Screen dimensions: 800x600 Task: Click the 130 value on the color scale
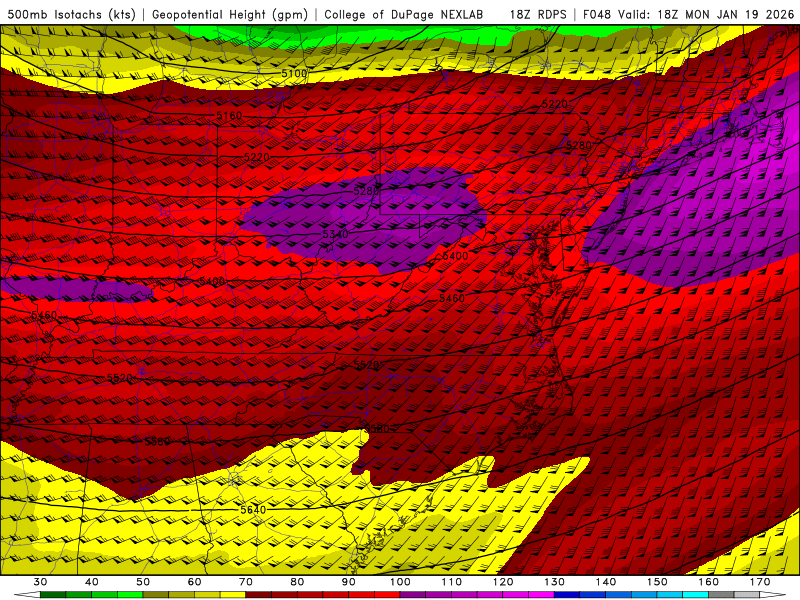[x=554, y=582]
